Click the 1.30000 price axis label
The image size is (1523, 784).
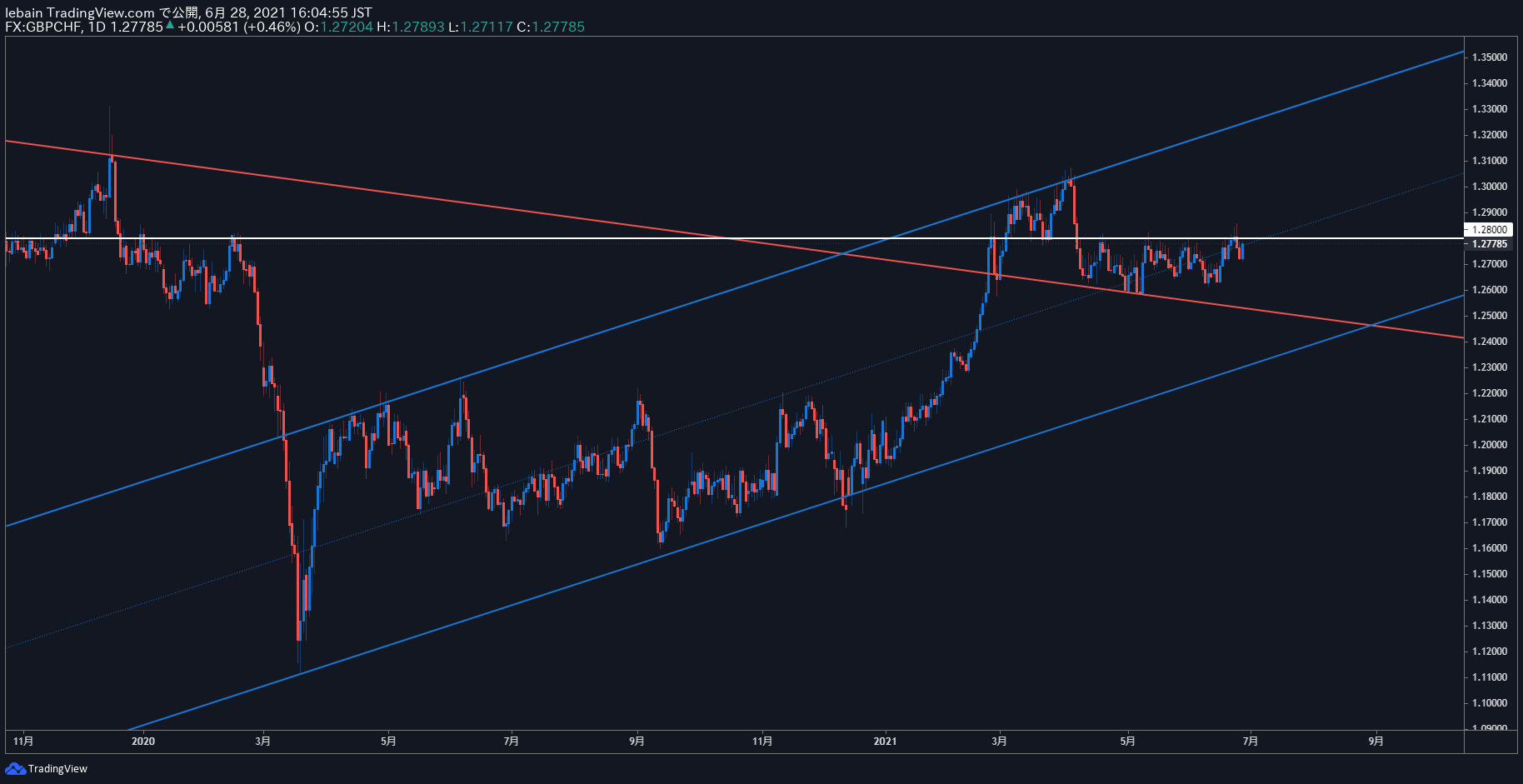1490,187
